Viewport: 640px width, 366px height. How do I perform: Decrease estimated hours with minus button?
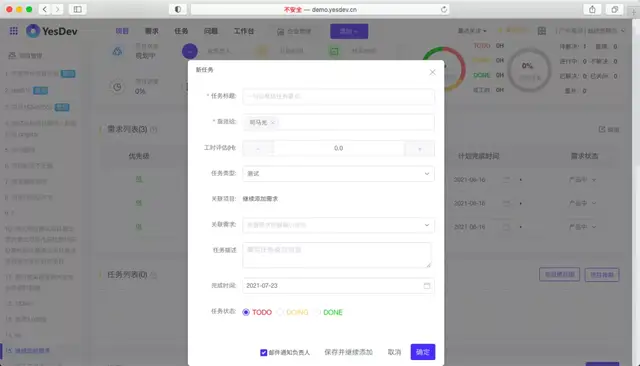point(258,149)
